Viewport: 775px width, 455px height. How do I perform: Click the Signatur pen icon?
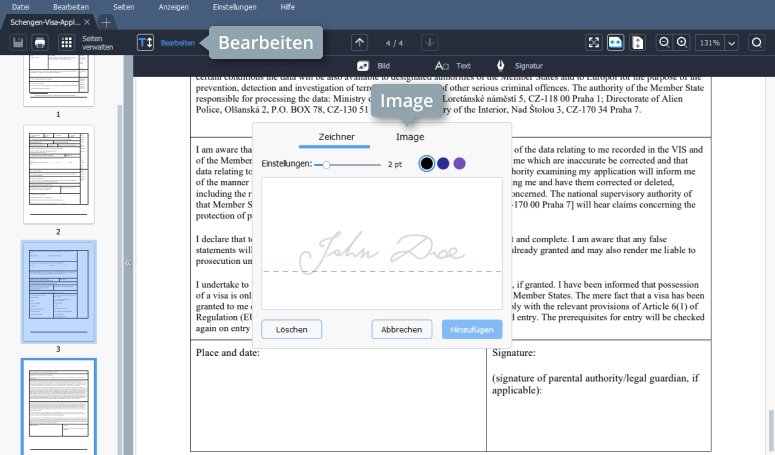(x=501, y=66)
